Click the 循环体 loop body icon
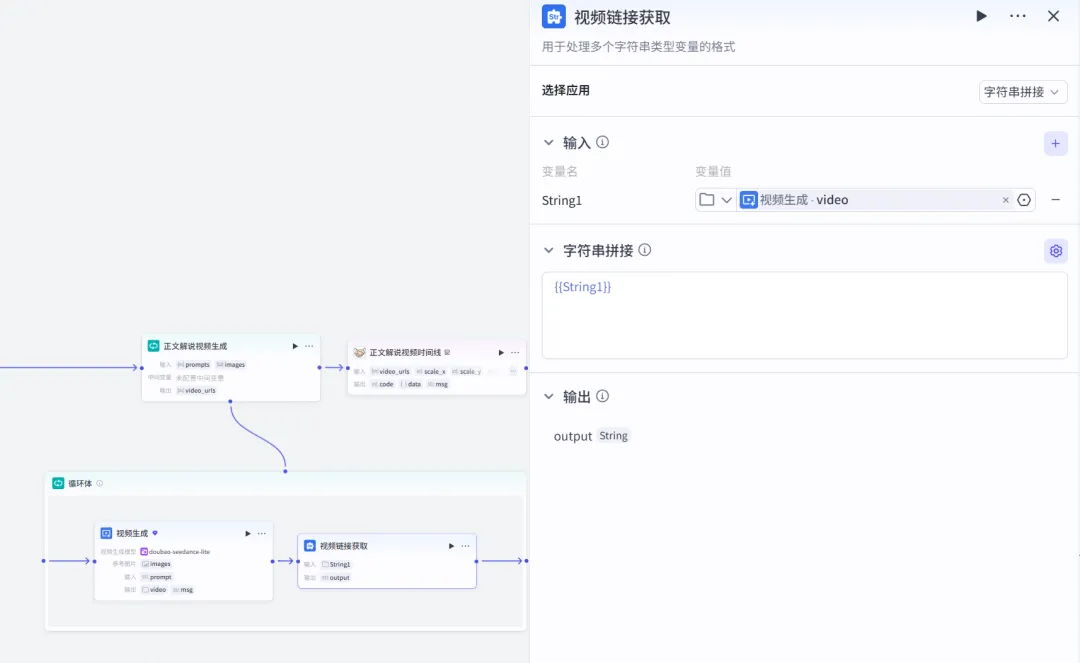 pos(58,483)
